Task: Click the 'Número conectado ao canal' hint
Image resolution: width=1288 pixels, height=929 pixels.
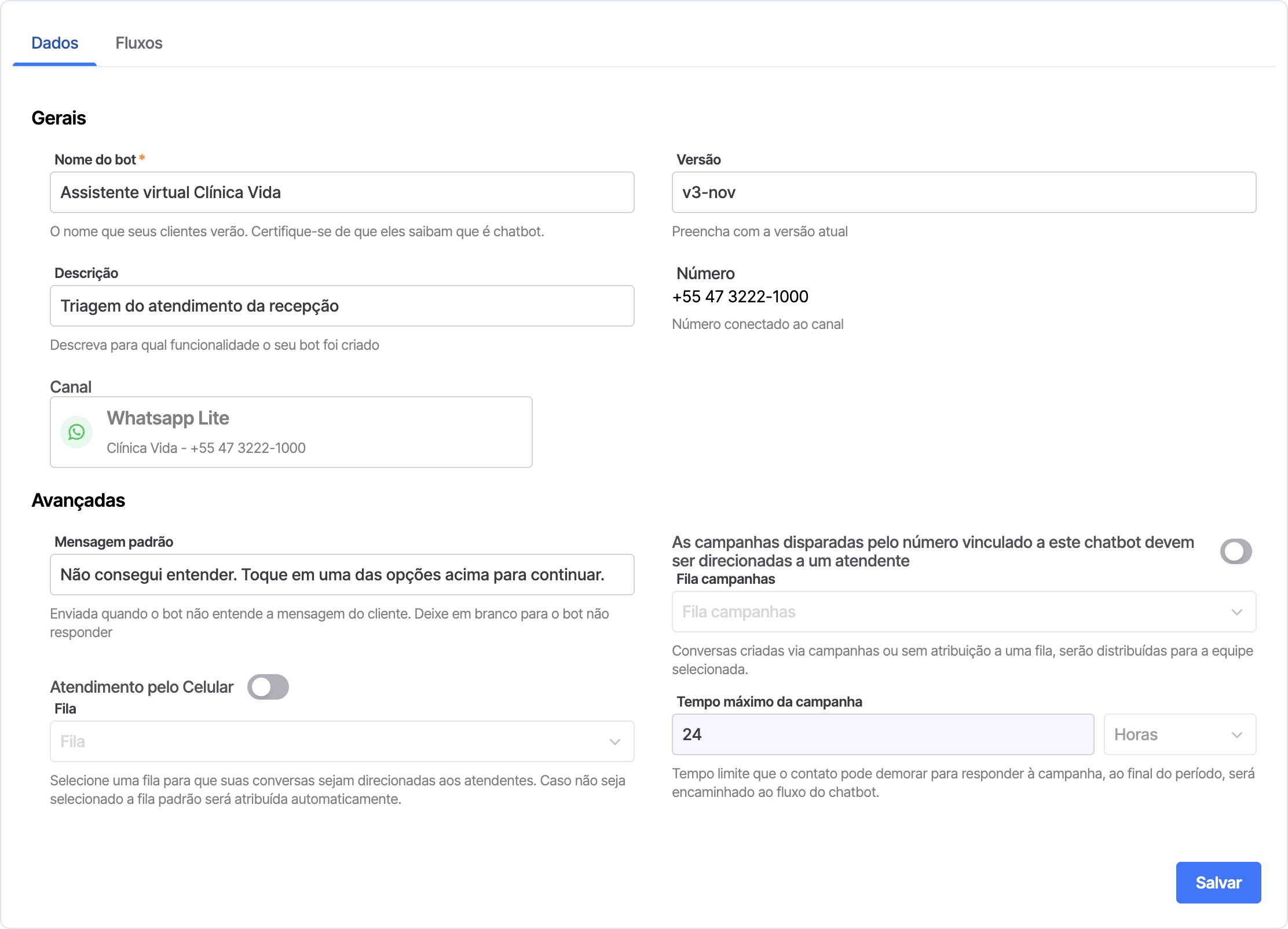Action: pyautogui.click(x=758, y=324)
